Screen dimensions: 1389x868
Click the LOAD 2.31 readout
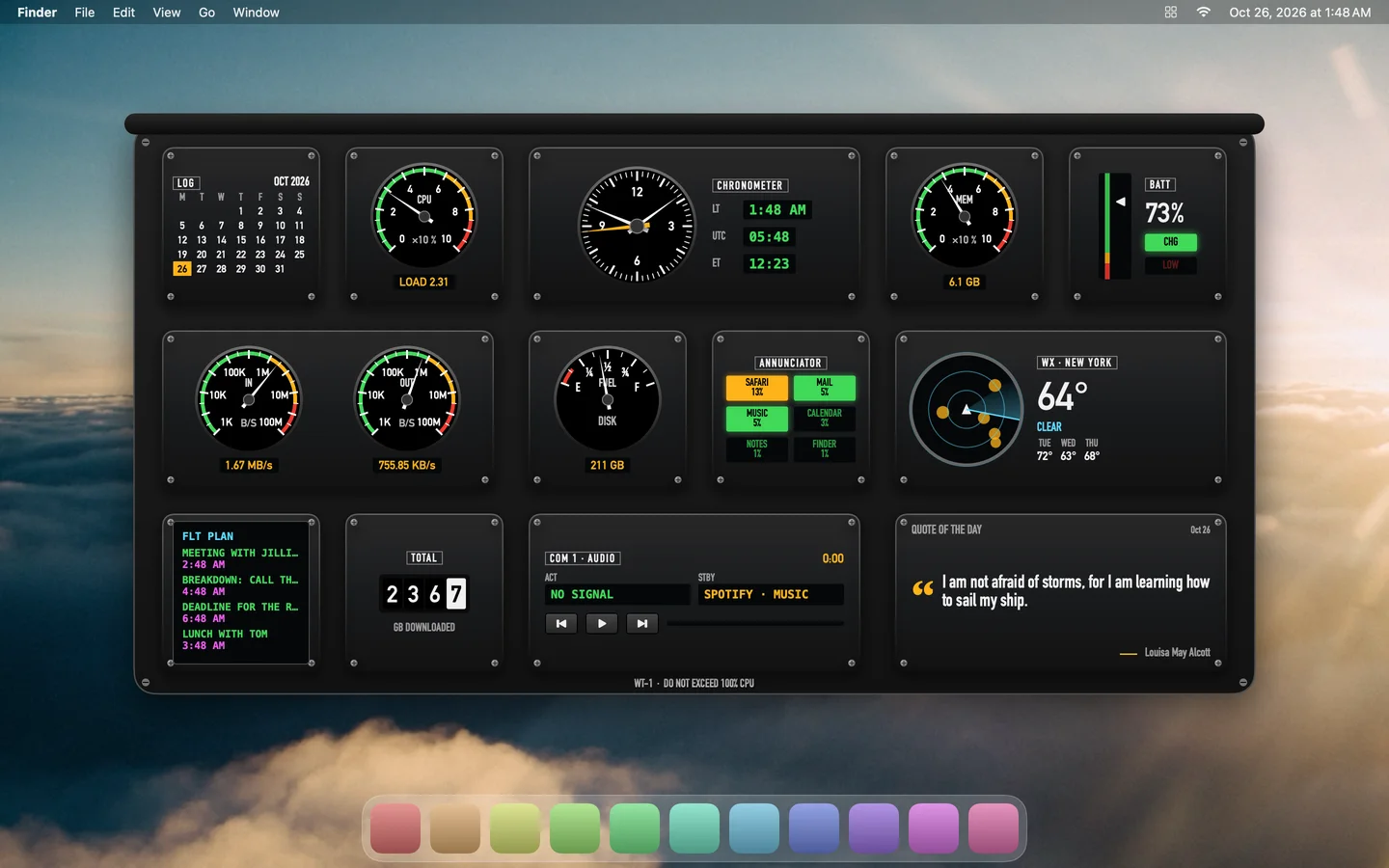point(424,282)
